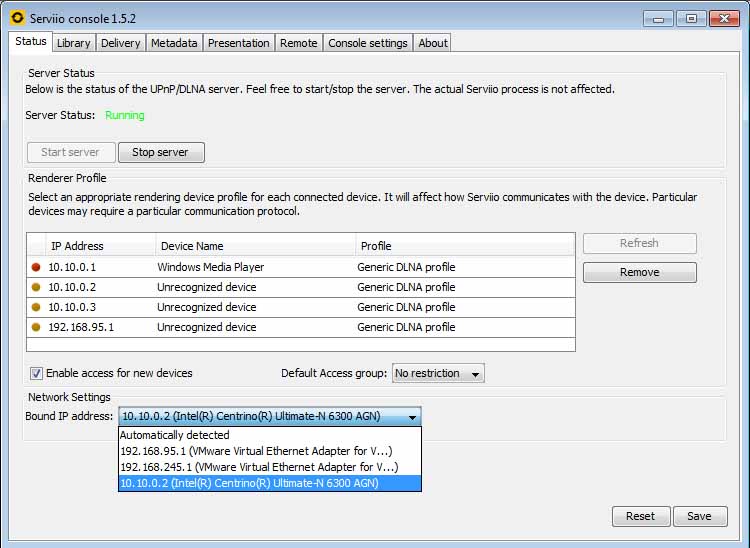Select Automatically detected in IP list

click(175, 435)
